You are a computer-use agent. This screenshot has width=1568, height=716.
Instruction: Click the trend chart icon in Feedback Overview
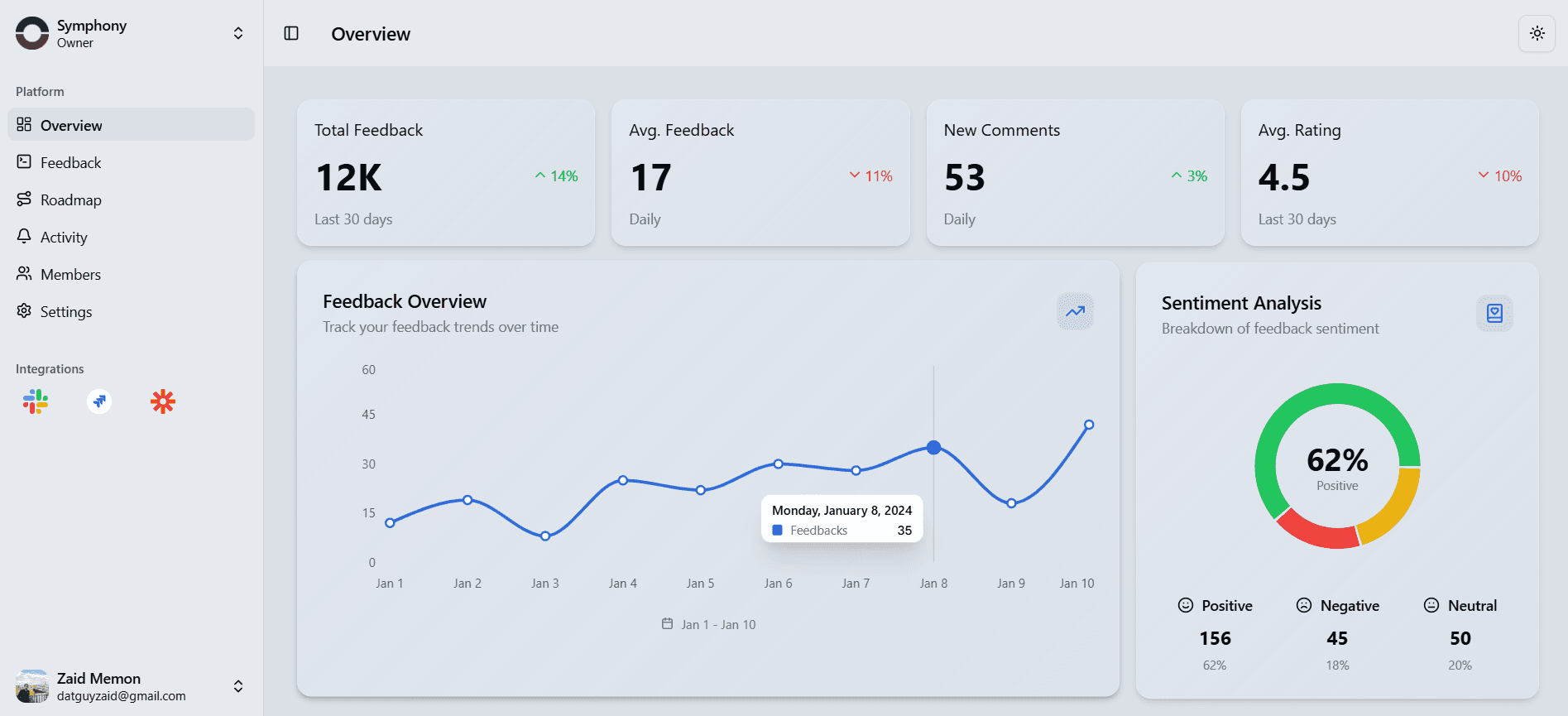pos(1075,311)
